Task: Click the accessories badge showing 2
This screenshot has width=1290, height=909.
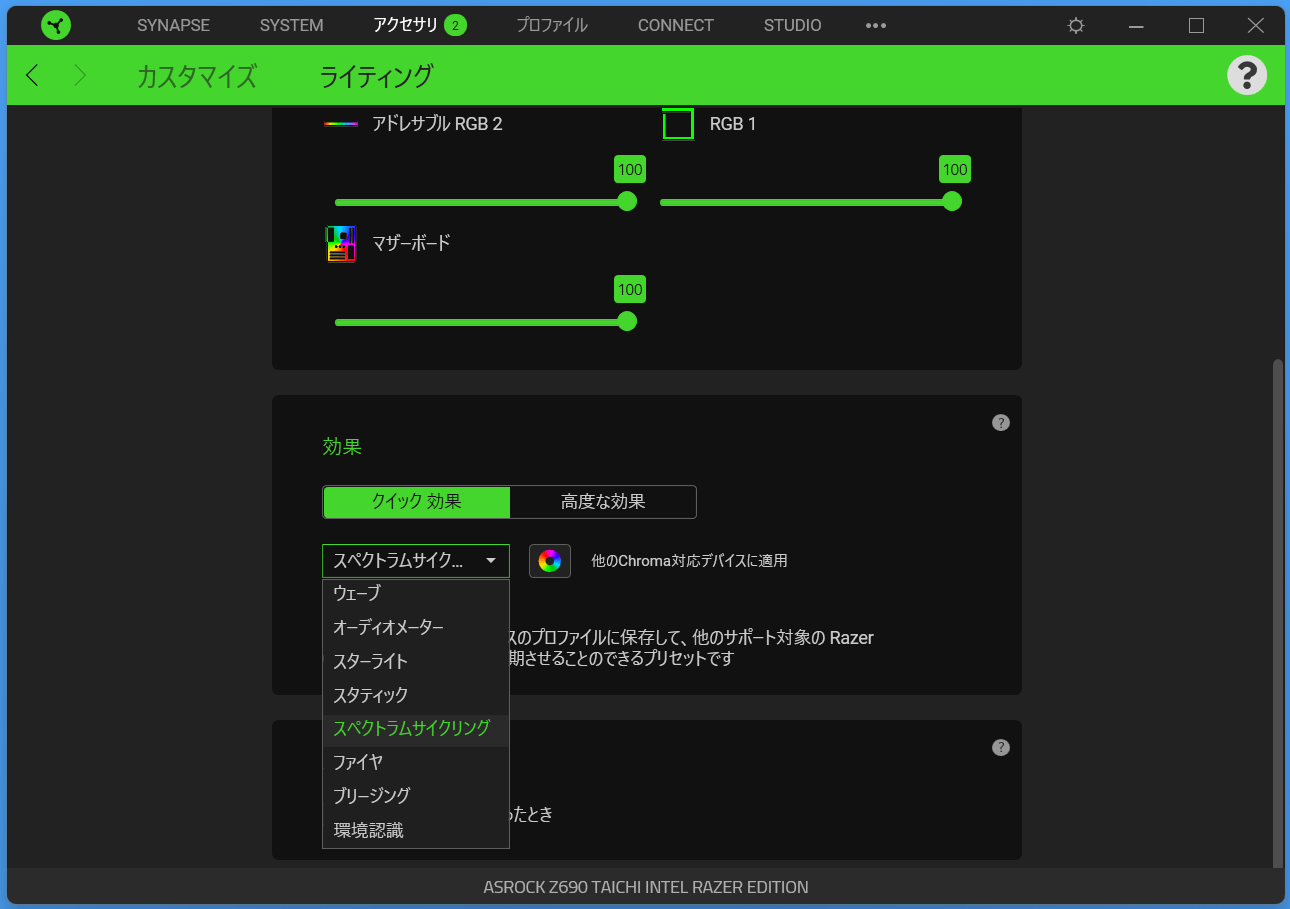Action: [x=455, y=26]
